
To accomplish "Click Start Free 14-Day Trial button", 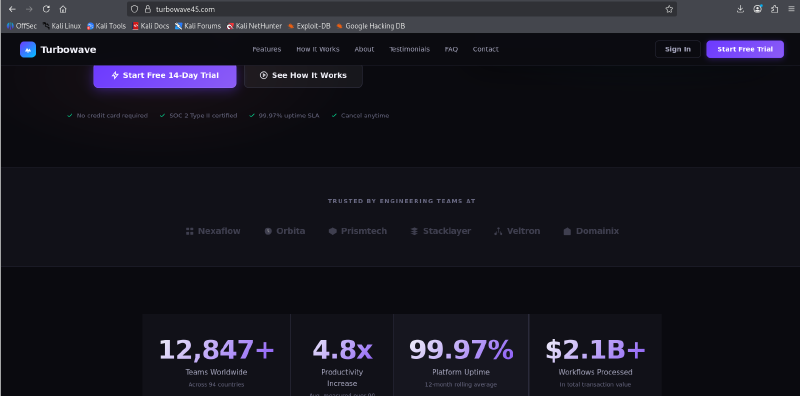I will click(x=165, y=76).
